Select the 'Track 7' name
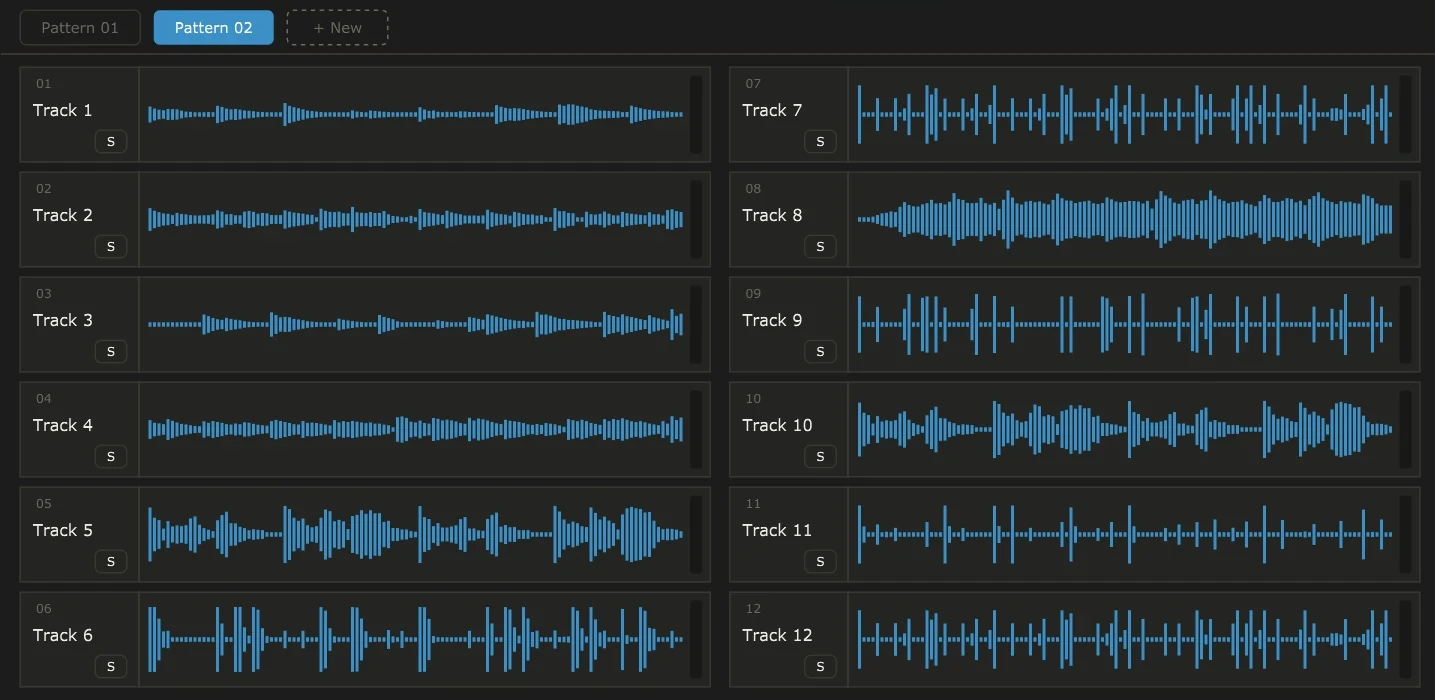This screenshot has height=700, width=1435. (772, 110)
